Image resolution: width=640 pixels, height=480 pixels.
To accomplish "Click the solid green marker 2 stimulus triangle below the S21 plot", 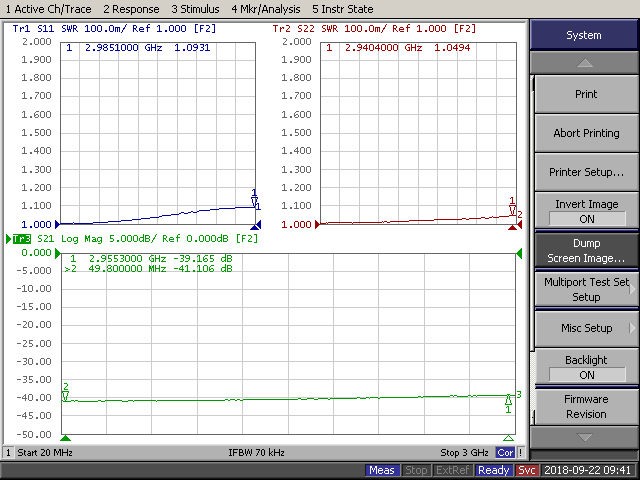I will click(65, 438).
